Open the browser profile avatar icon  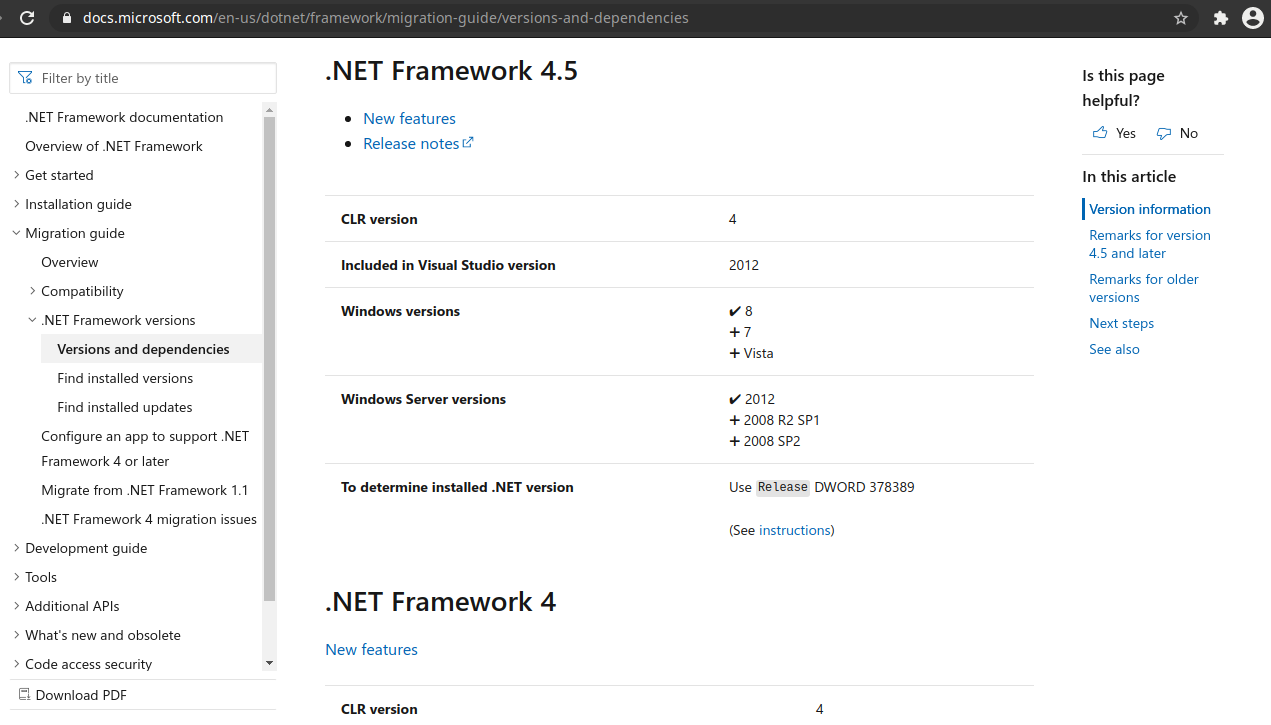coord(1252,18)
